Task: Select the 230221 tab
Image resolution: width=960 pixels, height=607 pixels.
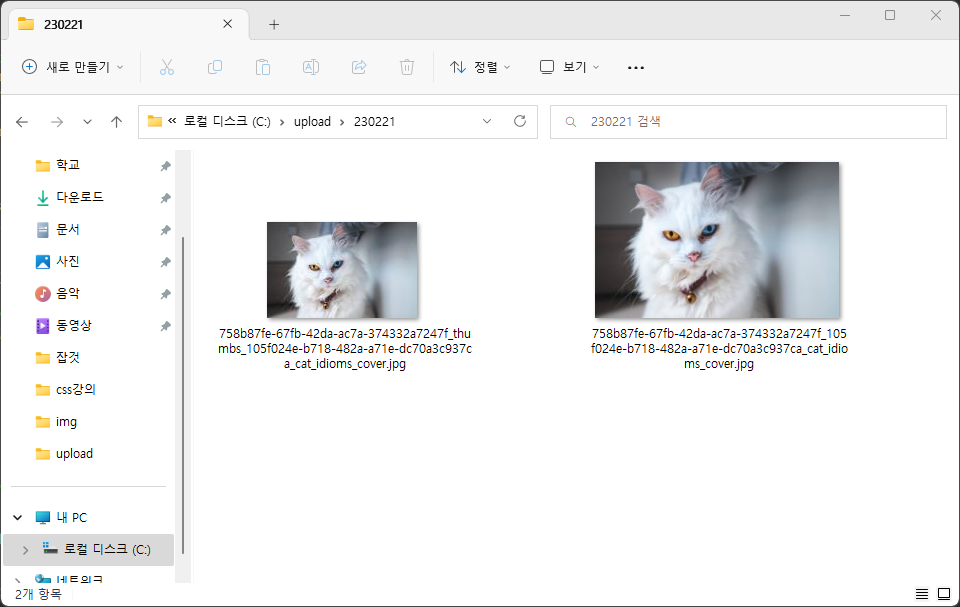Action: [x=129, y=25]
